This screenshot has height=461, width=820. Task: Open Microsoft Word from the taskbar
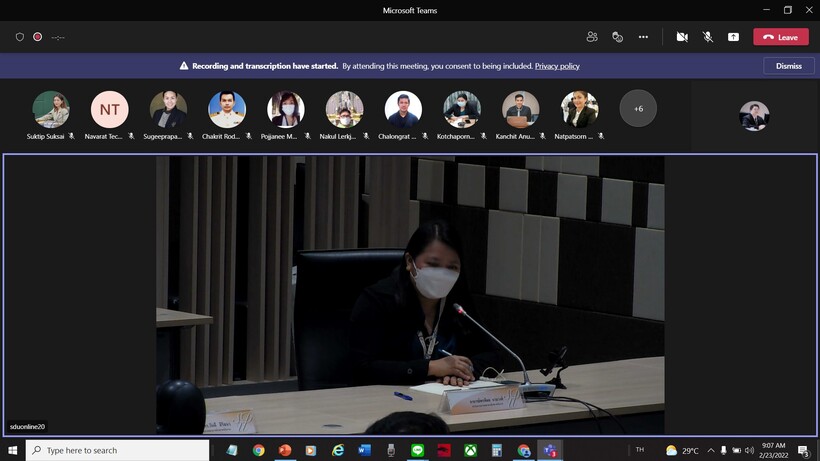click(364, 451)
